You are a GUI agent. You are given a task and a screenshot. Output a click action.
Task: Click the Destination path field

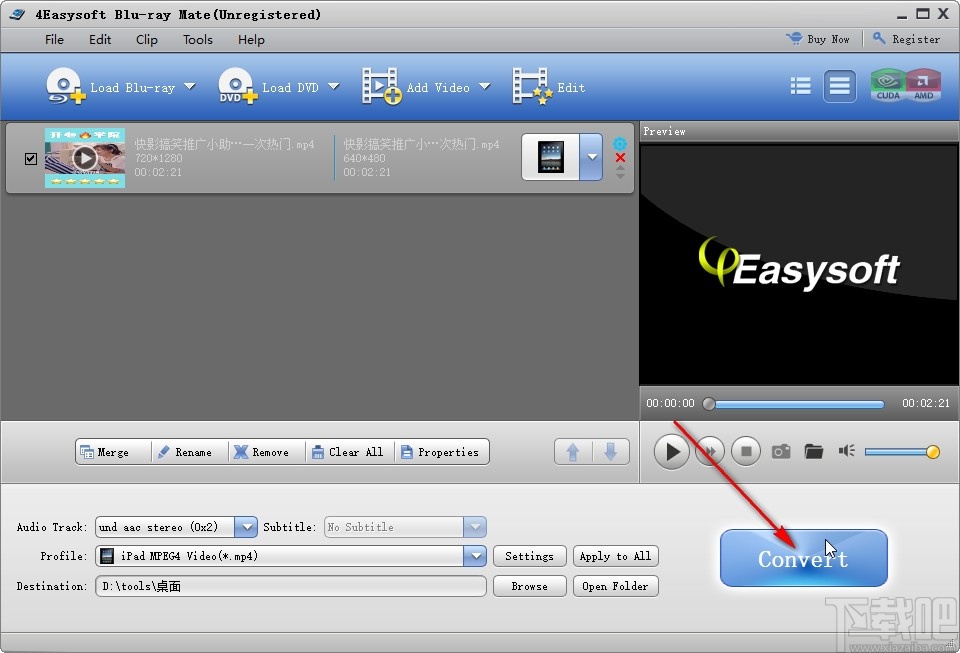(x=291, y=586)
